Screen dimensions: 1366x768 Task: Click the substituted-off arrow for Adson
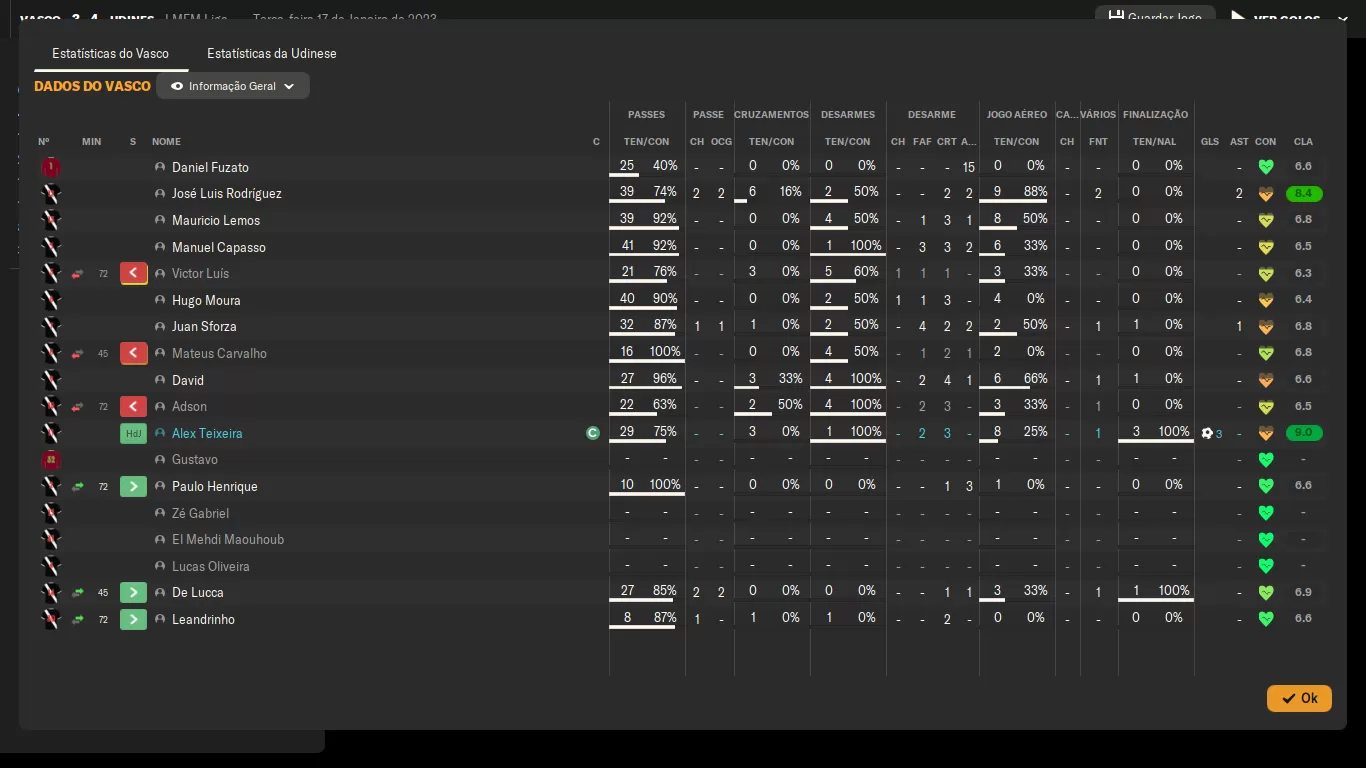coord(134,406)
